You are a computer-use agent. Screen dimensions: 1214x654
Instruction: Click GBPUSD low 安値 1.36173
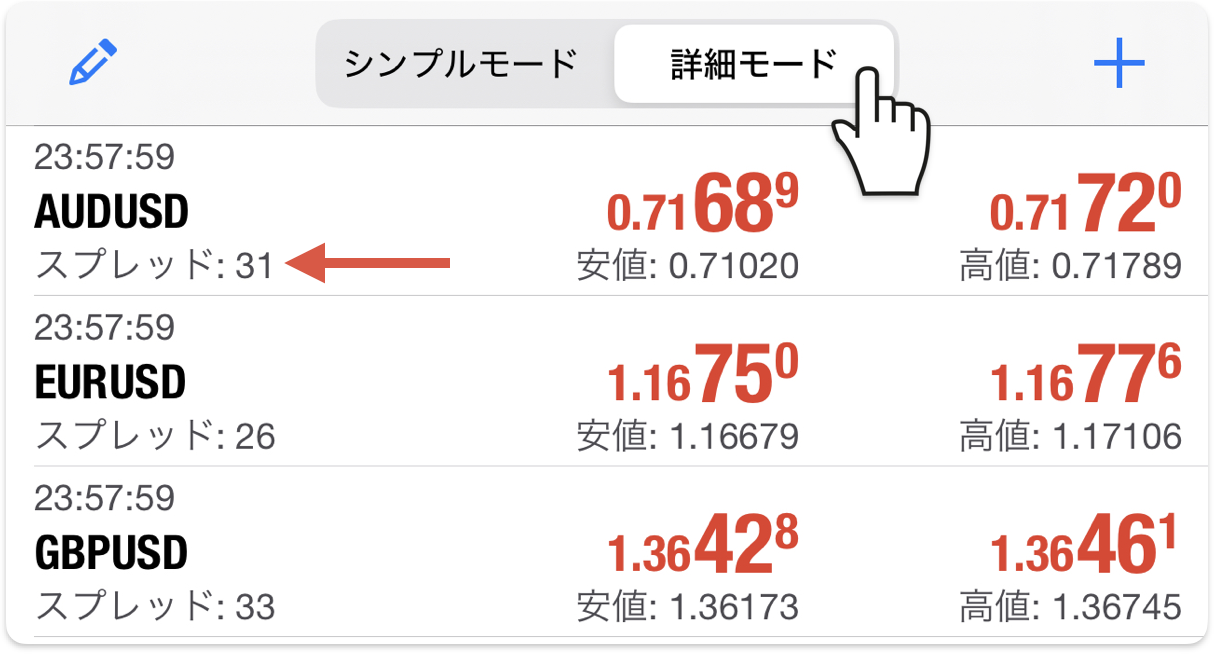point(688,606)
